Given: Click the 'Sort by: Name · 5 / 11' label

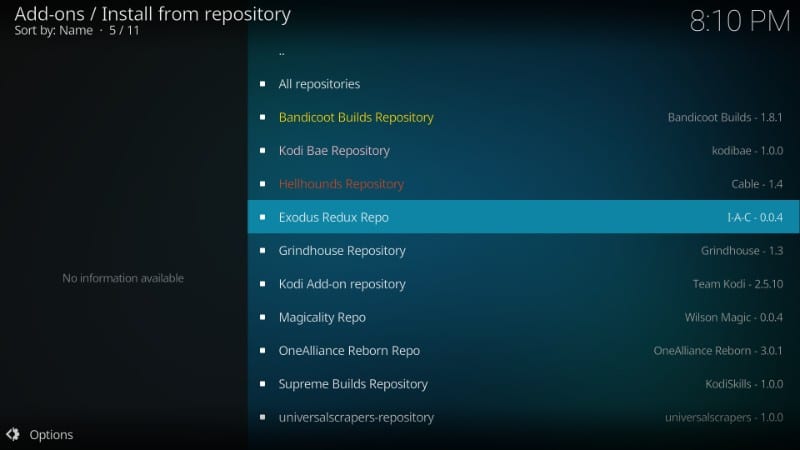Looking at the screenshot, I should pos(77,30).
